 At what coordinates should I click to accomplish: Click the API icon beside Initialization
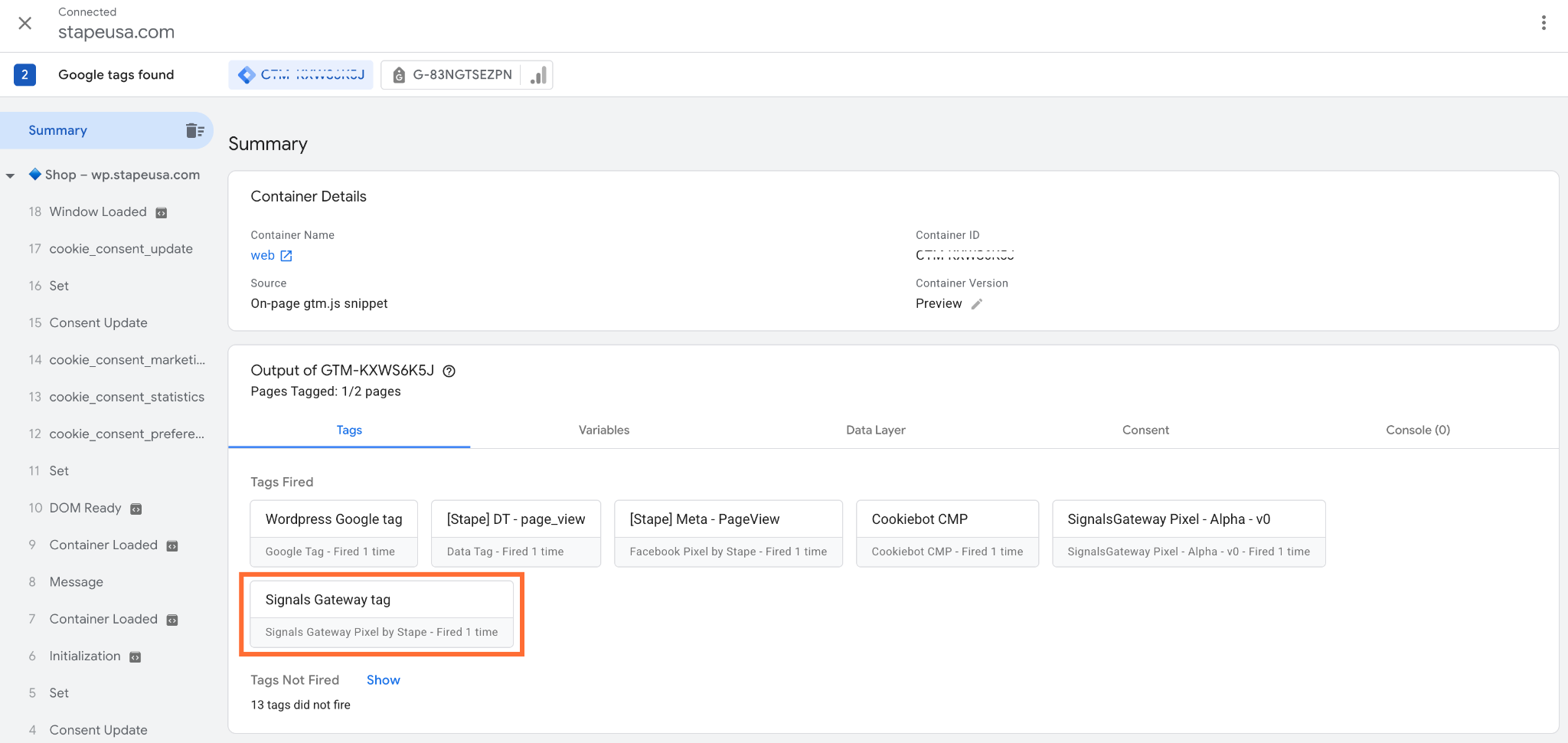[136, 657]
